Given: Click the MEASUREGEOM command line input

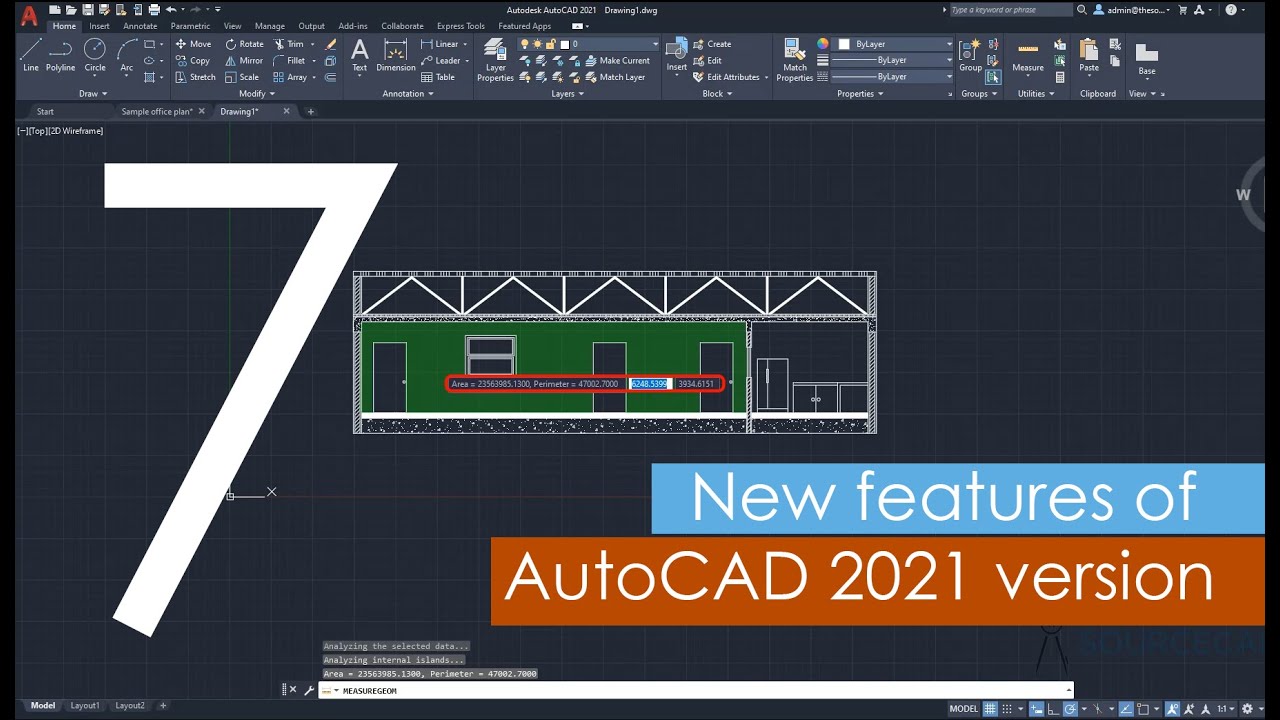Looking at the screenshot, I should point(695,690).
